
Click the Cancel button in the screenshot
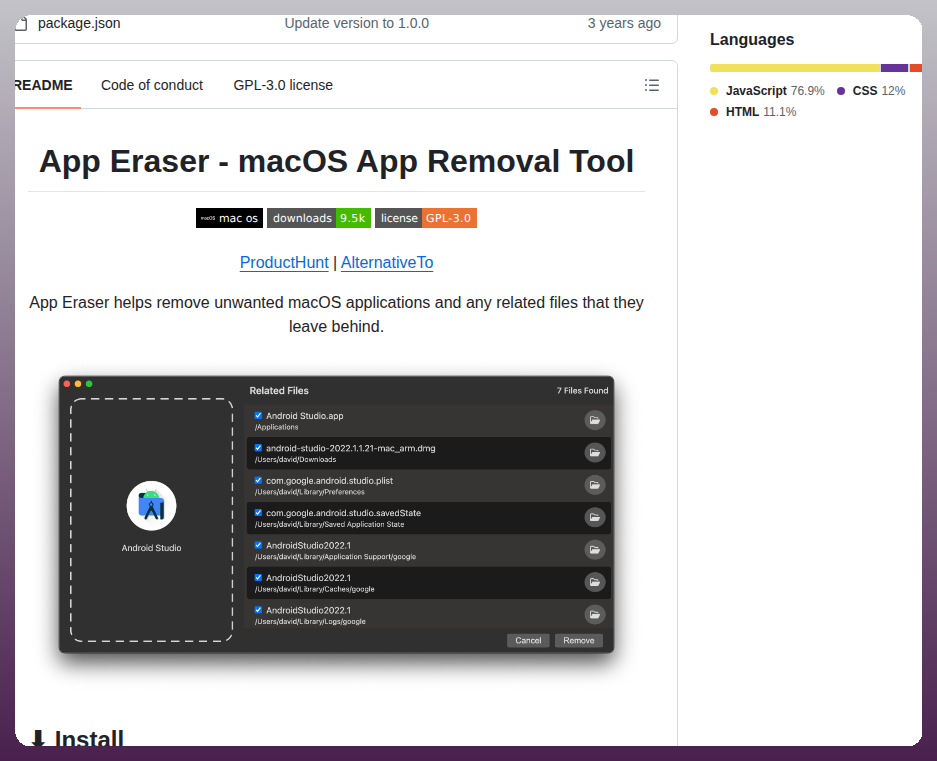528,640
